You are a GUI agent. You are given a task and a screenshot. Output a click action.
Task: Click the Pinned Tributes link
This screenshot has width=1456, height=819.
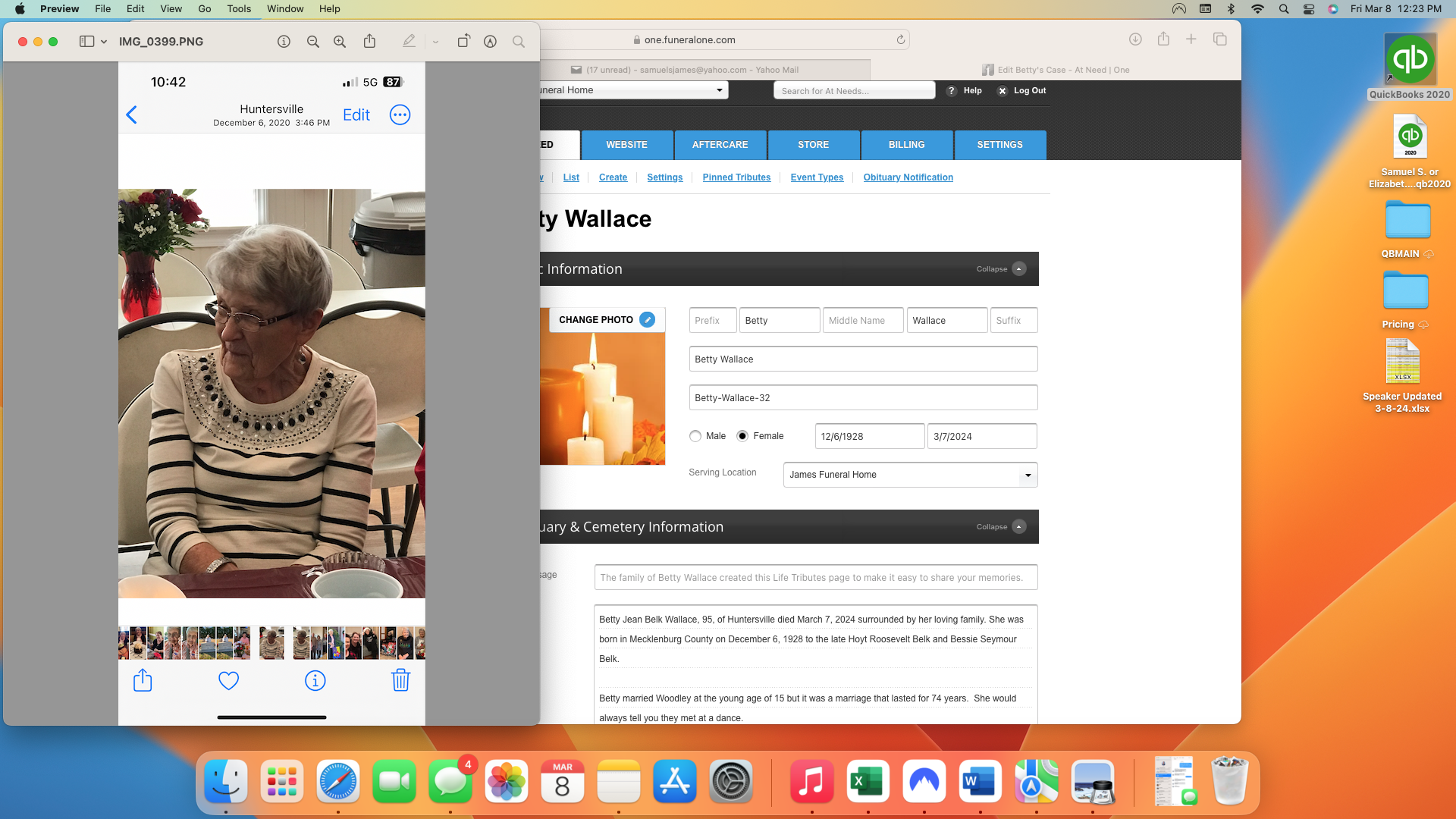tap(736, 177)
